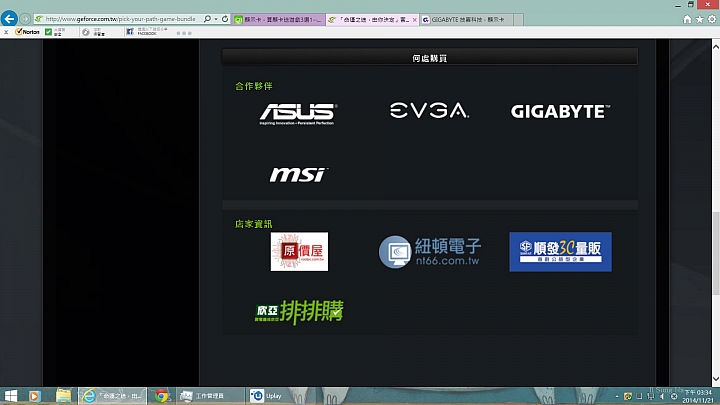Close the Norton toolbar

pyautogui.click(x=6, y=32)
